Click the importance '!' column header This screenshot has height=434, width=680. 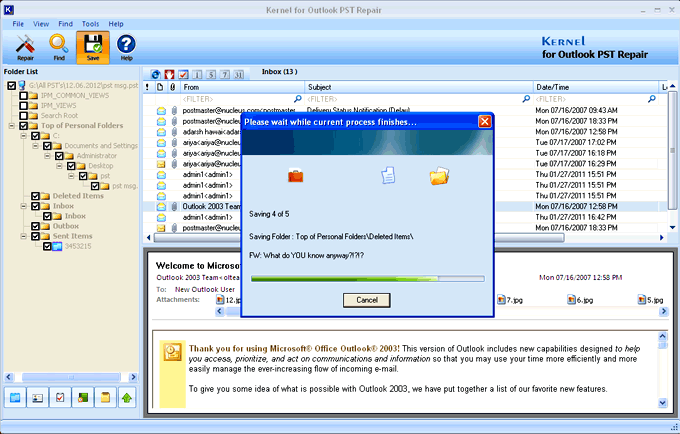coord(147,87)
